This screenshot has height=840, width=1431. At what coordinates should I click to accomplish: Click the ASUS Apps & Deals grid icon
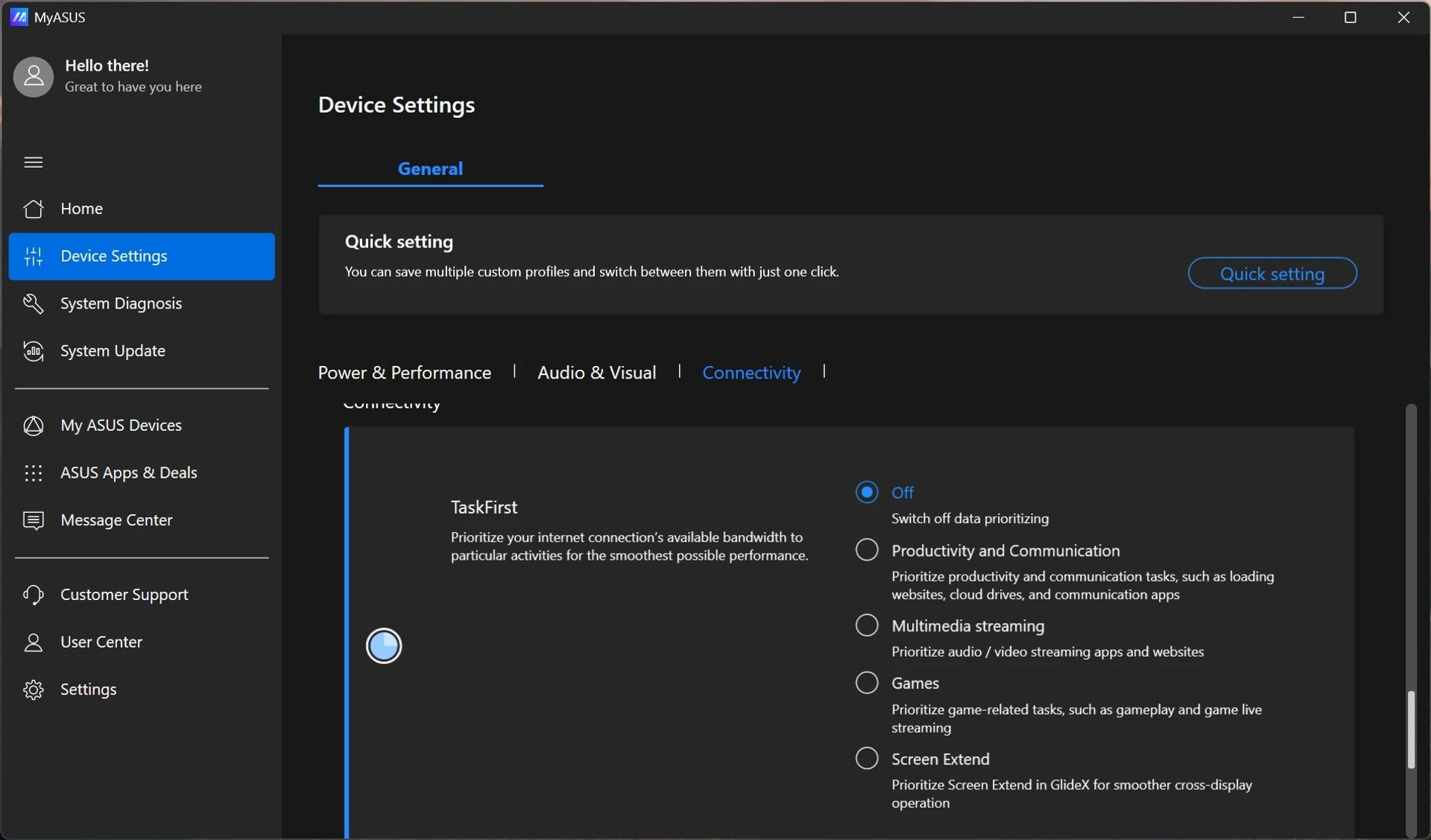[x=34, y=473]
